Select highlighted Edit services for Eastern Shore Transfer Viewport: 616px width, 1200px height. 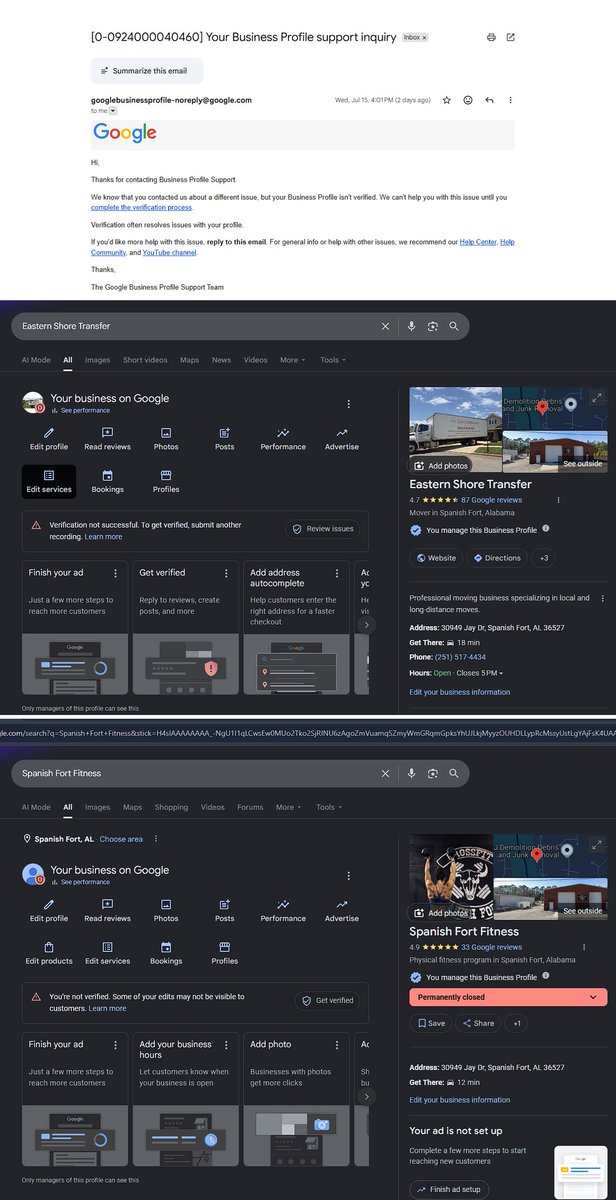click(49, 481)
